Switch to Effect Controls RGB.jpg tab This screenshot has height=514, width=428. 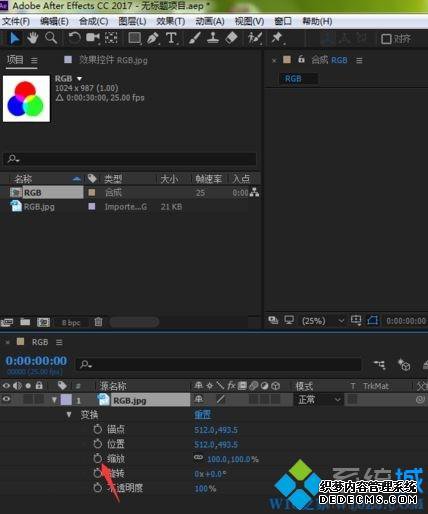(x=113, y=60)
